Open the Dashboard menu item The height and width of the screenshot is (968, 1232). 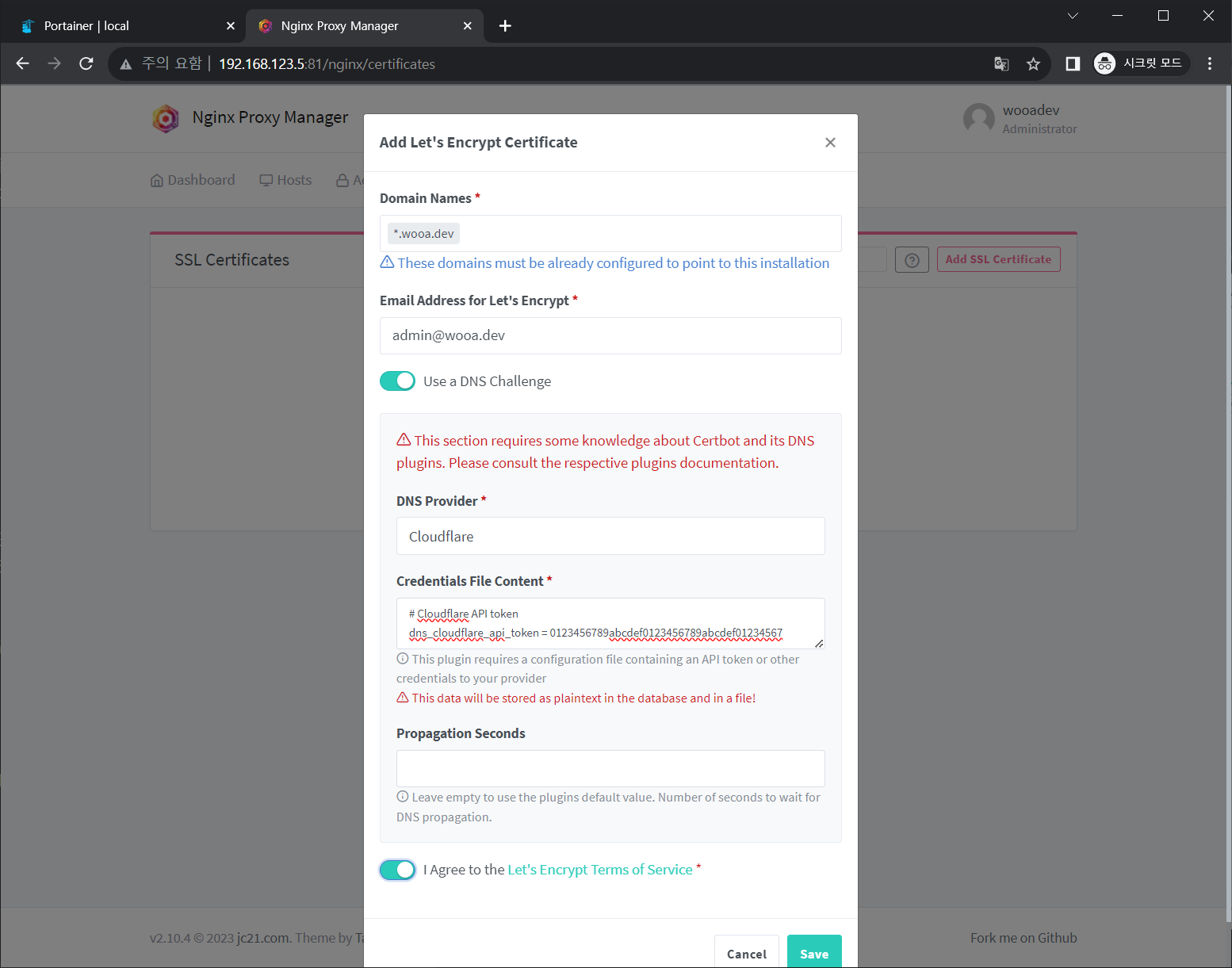pos(193,180)
